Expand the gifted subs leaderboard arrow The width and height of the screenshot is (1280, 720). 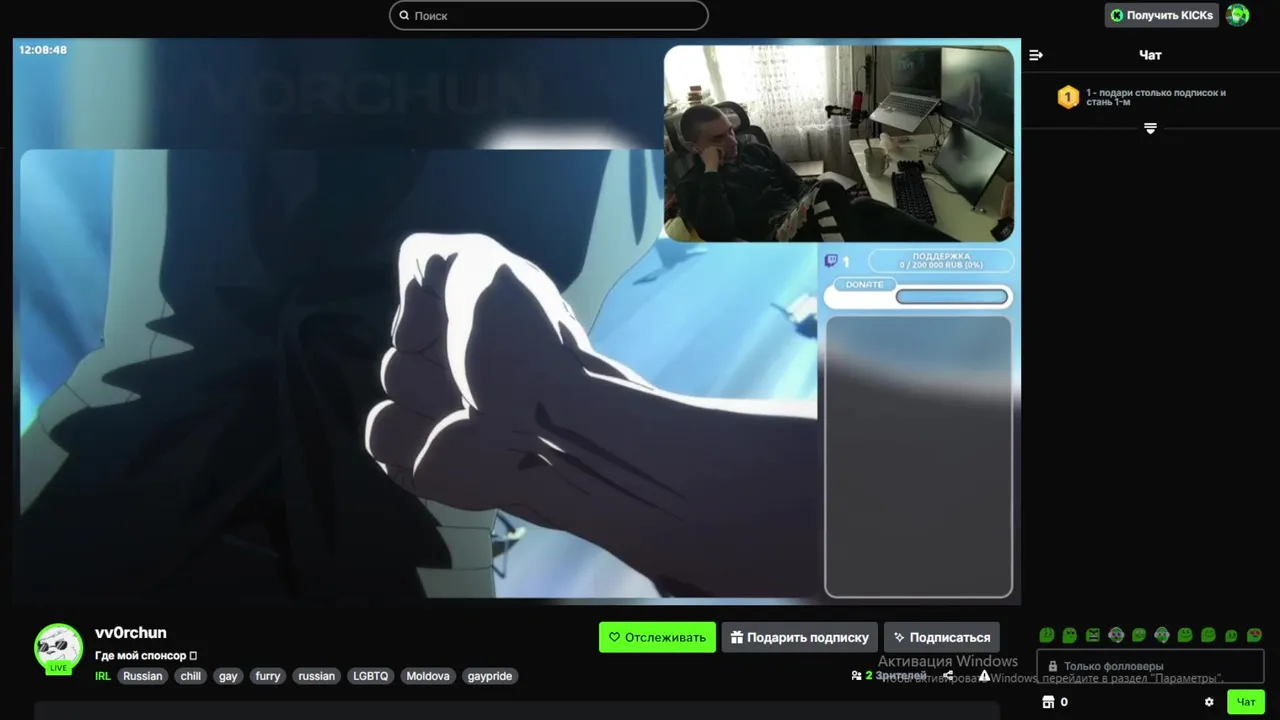click(x=1150, y=128)
